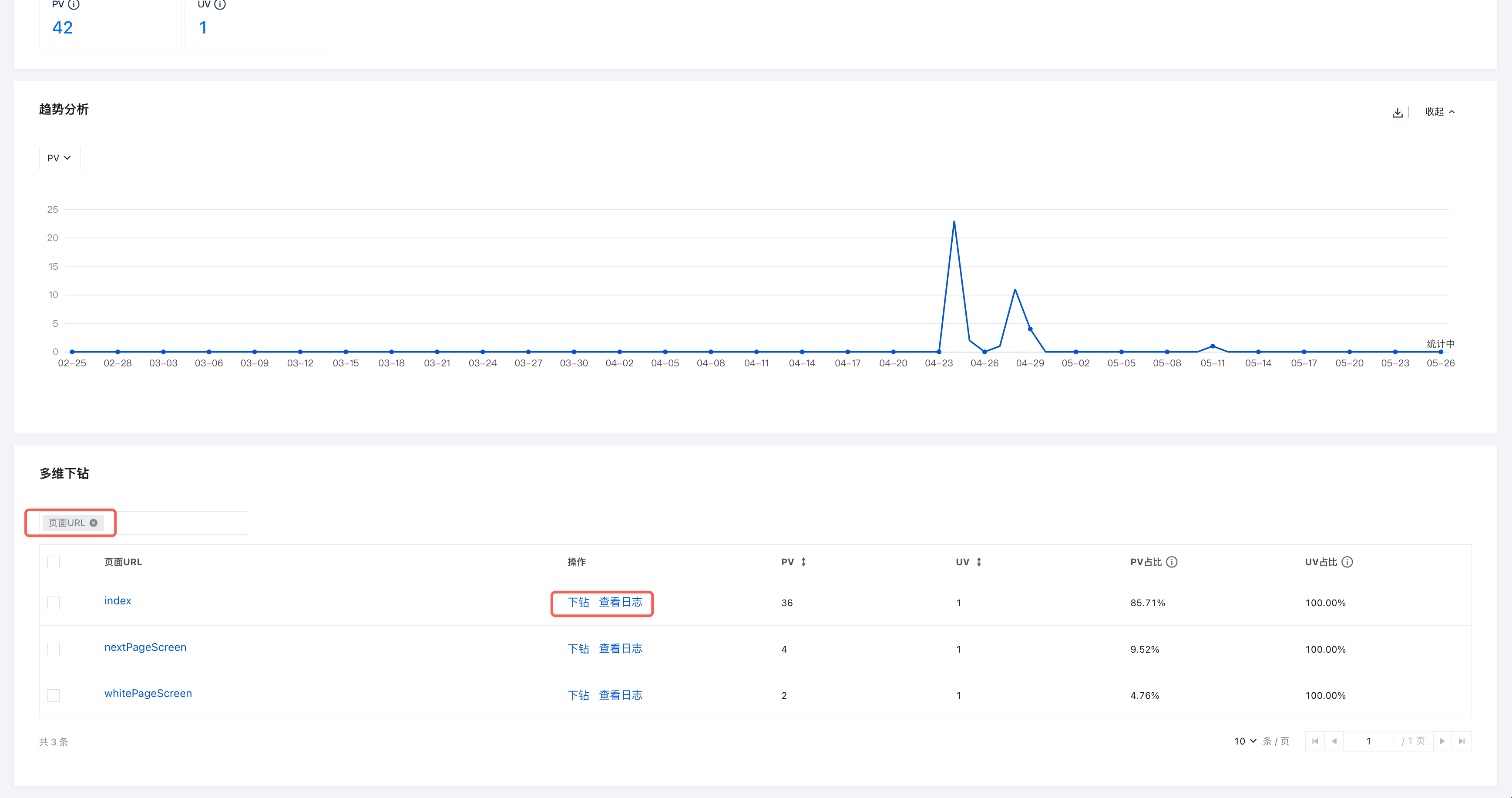The height and width of the screenshot is (798, 1512).
Task: Open the 10 条/页 page size dropdown
Action: point(1245,741)
